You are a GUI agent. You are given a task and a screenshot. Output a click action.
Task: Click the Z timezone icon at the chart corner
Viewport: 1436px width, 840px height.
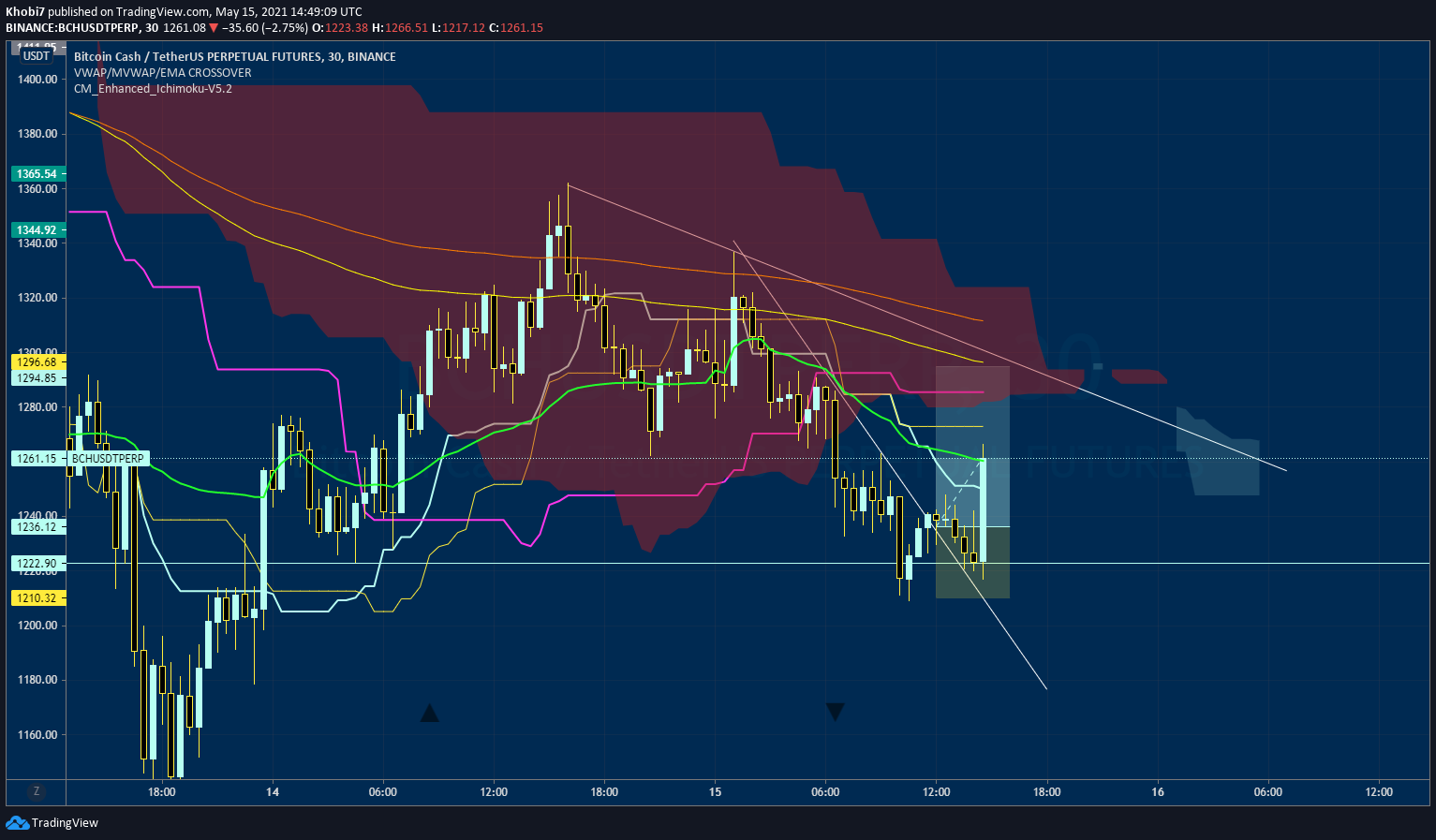pyautogui.click(x=37, y=791)
